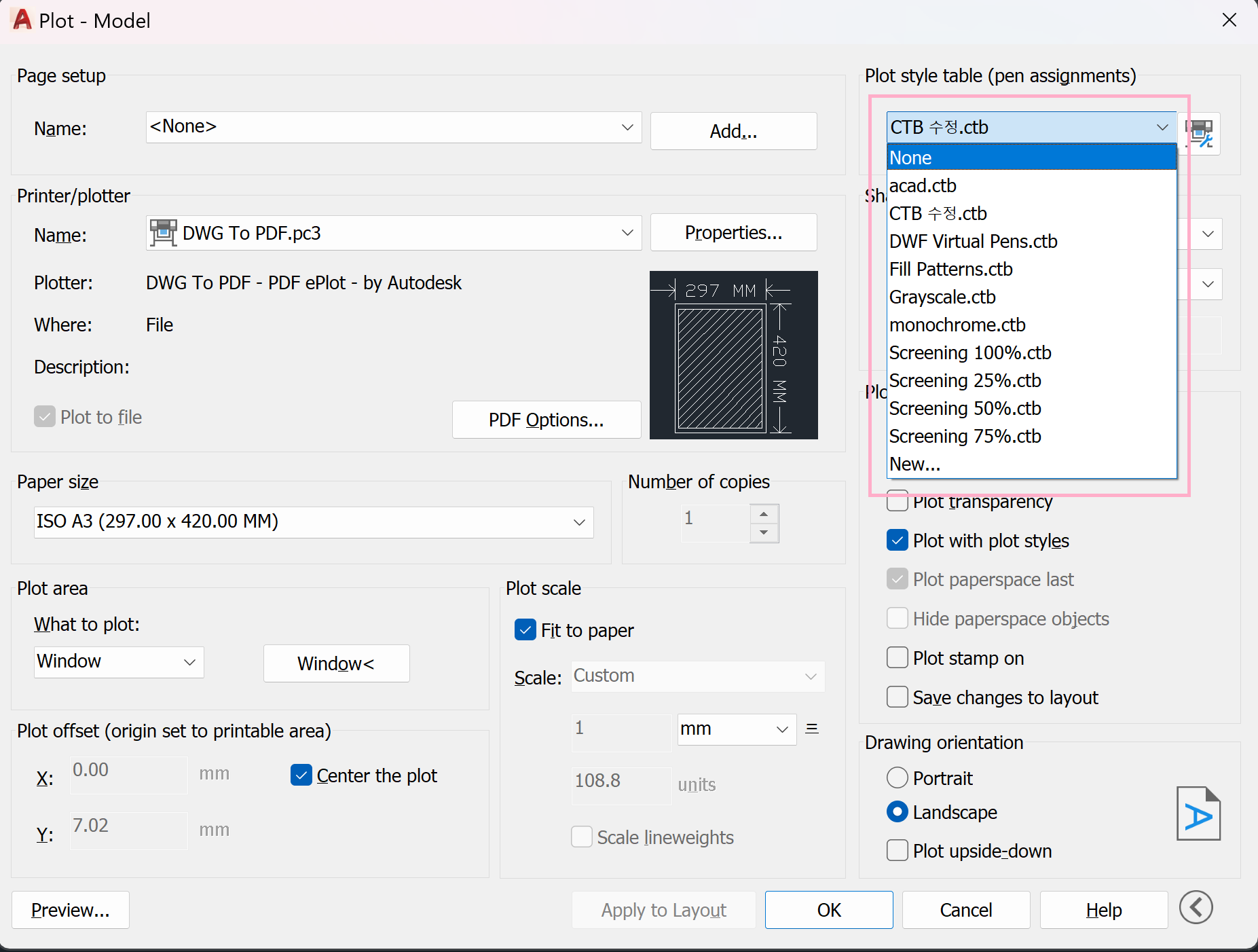
Task: Select Landscape orientation
Action: 898,811
